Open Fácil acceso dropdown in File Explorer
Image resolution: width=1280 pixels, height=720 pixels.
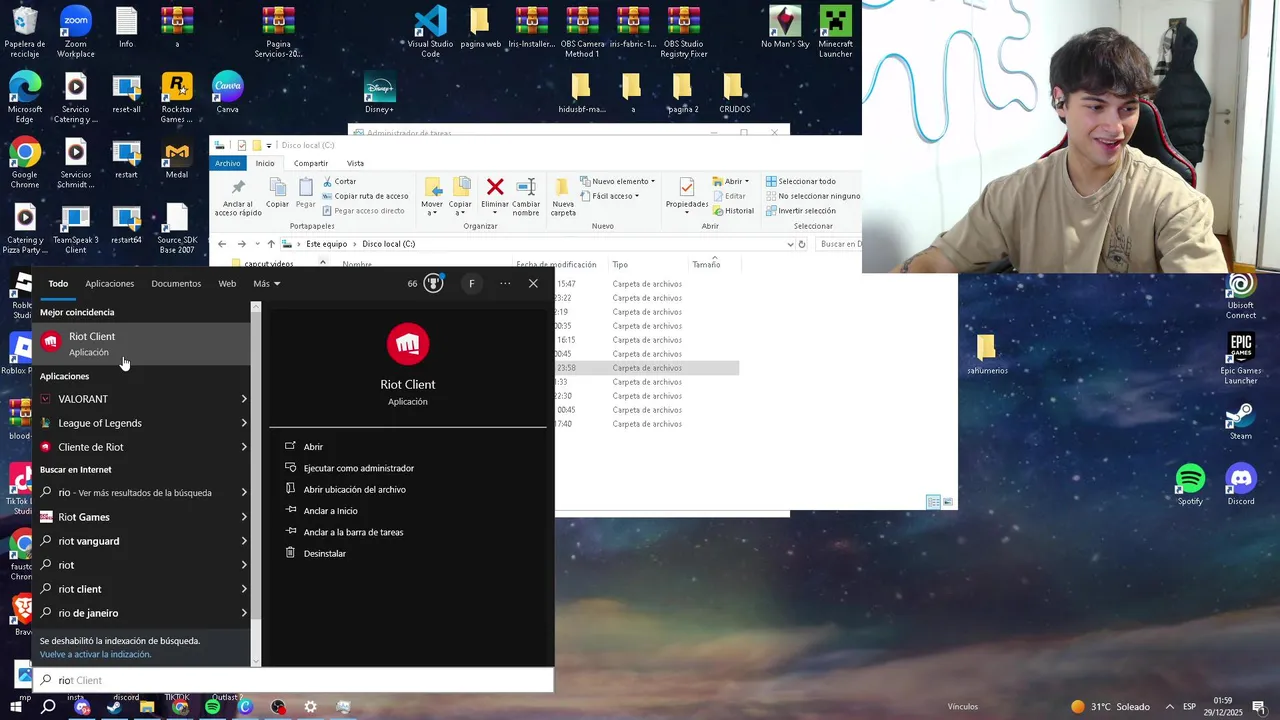click(x=610, y=196)
